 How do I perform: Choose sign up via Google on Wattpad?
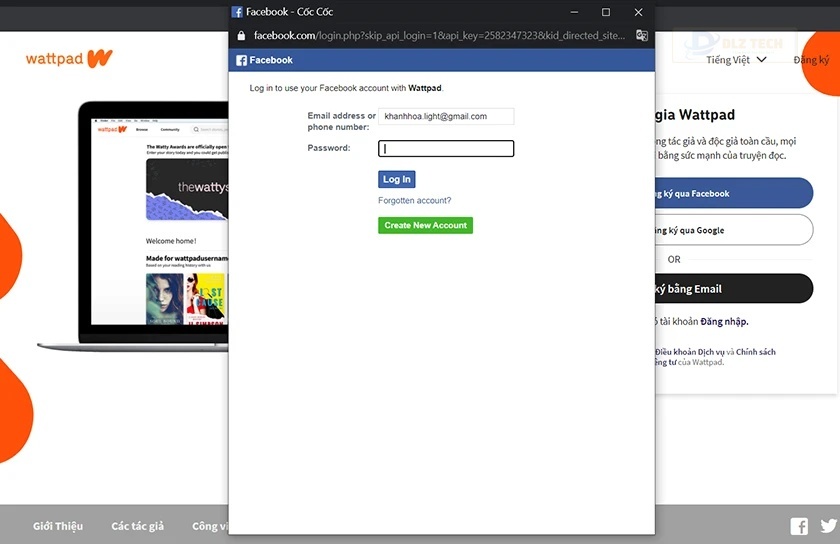tap(733, 230)
